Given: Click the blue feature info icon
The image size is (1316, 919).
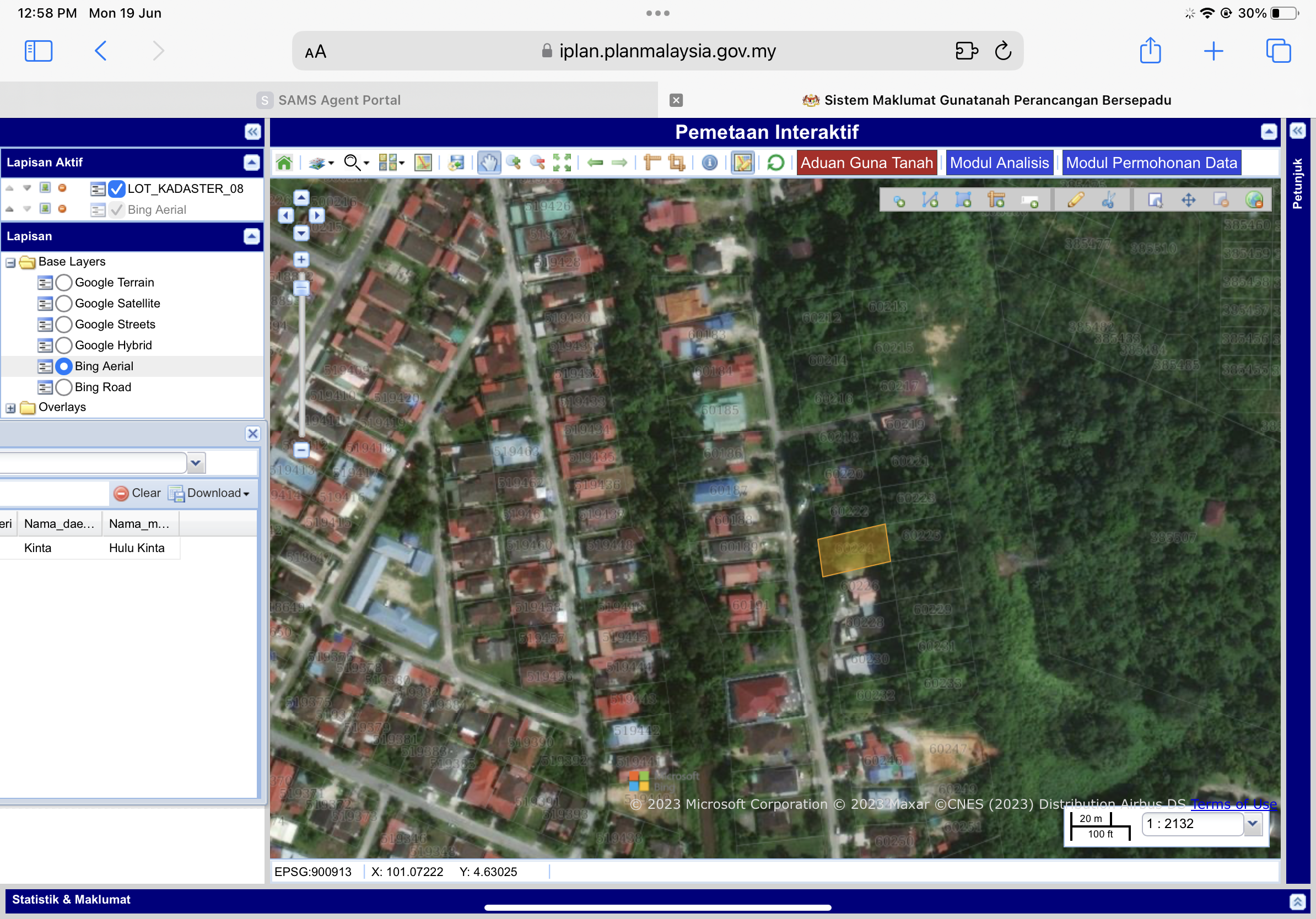Looking at the screenshot, I should pos(709,163).
